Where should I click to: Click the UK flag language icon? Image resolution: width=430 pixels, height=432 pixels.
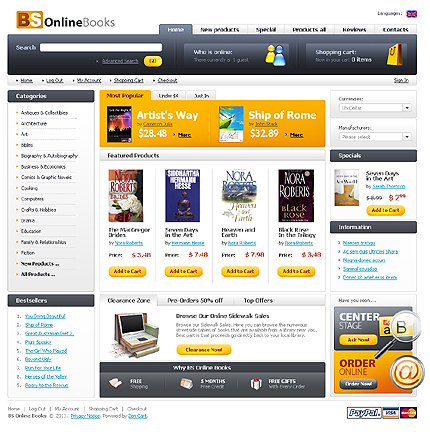412,14
